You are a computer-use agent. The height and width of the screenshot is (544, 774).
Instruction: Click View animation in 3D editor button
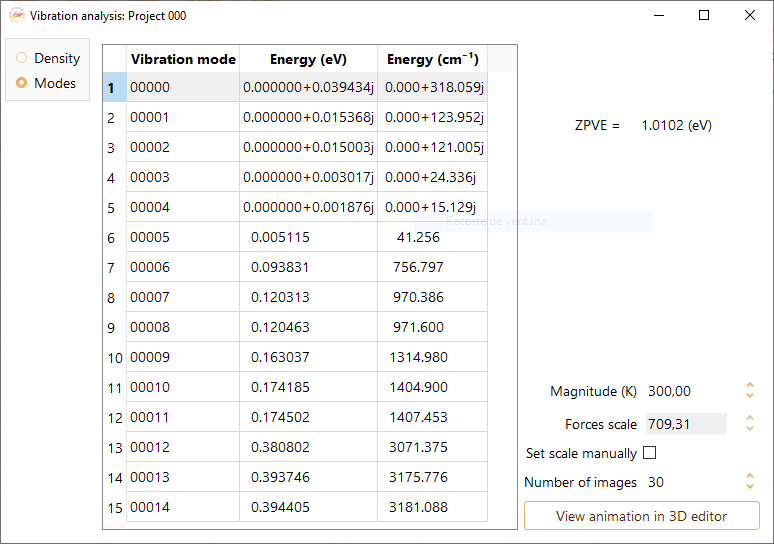tap(641, 516)
